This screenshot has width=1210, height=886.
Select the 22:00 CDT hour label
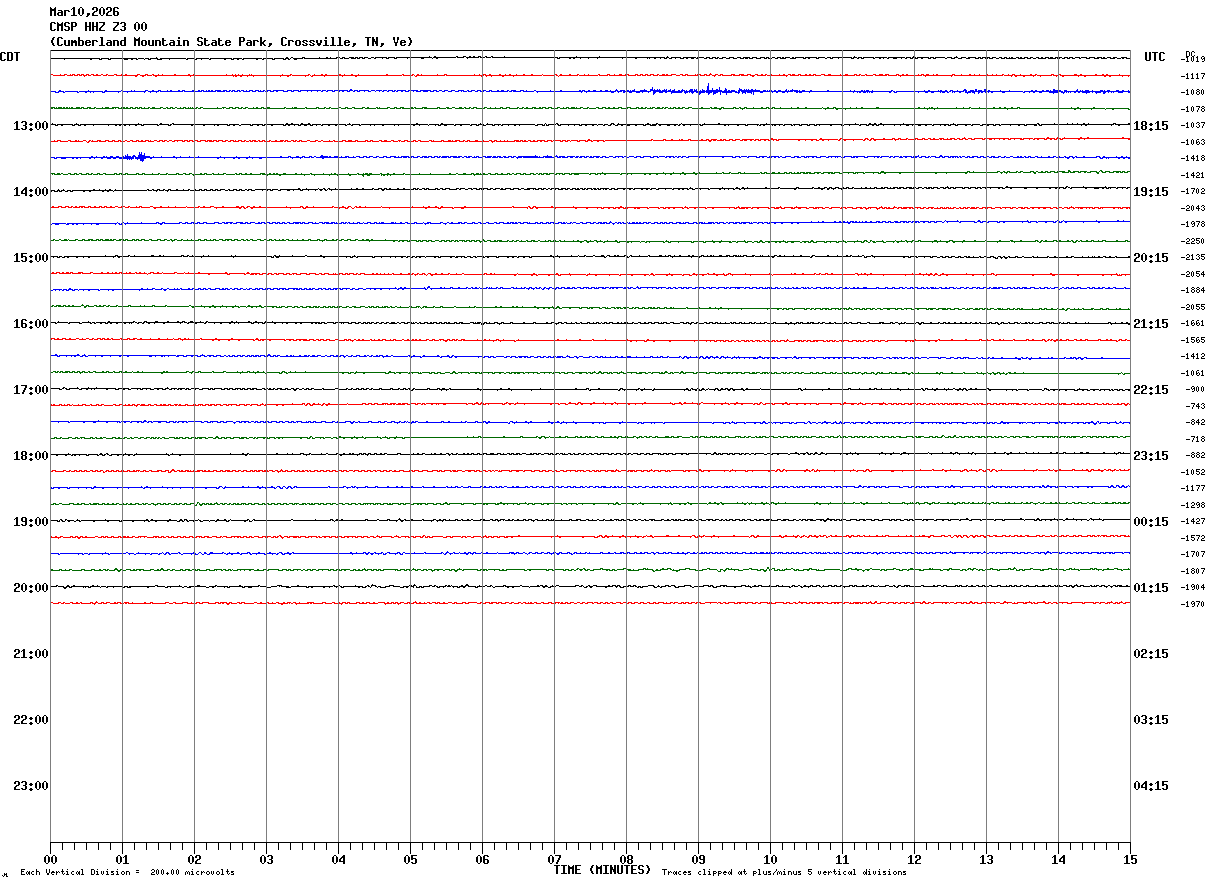(x=30, y=720)
